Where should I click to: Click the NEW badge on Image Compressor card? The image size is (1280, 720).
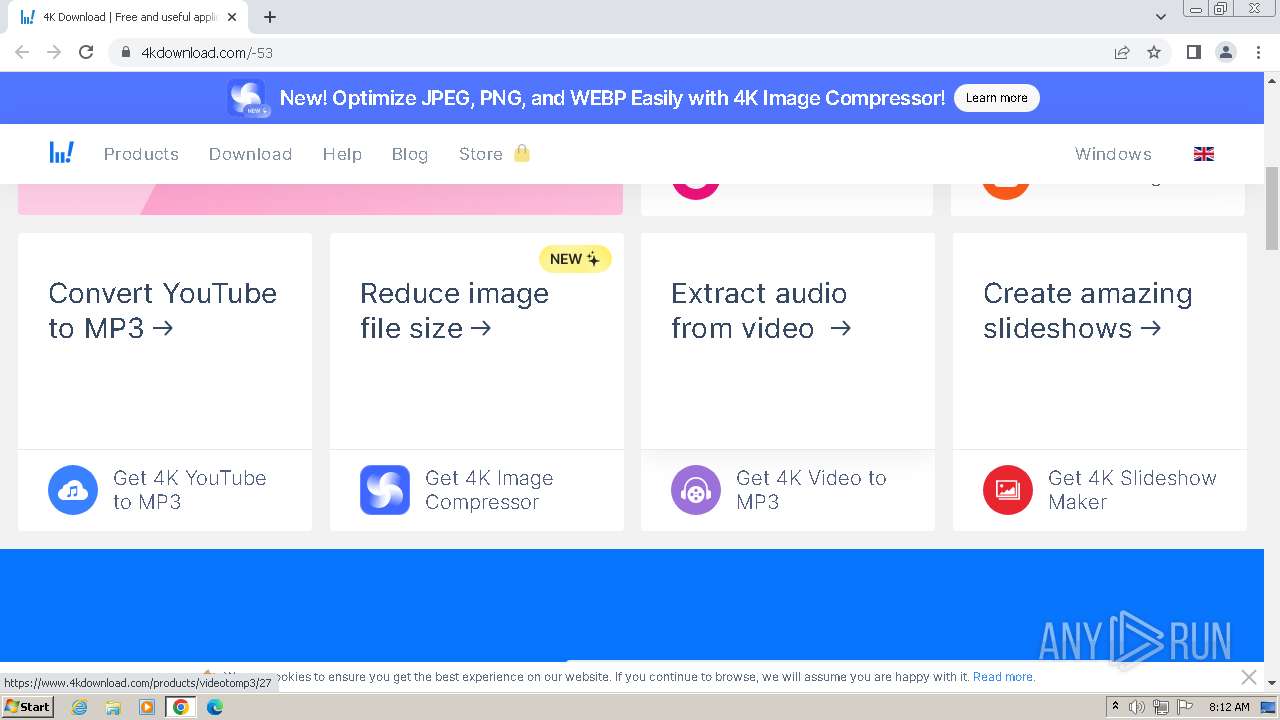coord(575,259)
